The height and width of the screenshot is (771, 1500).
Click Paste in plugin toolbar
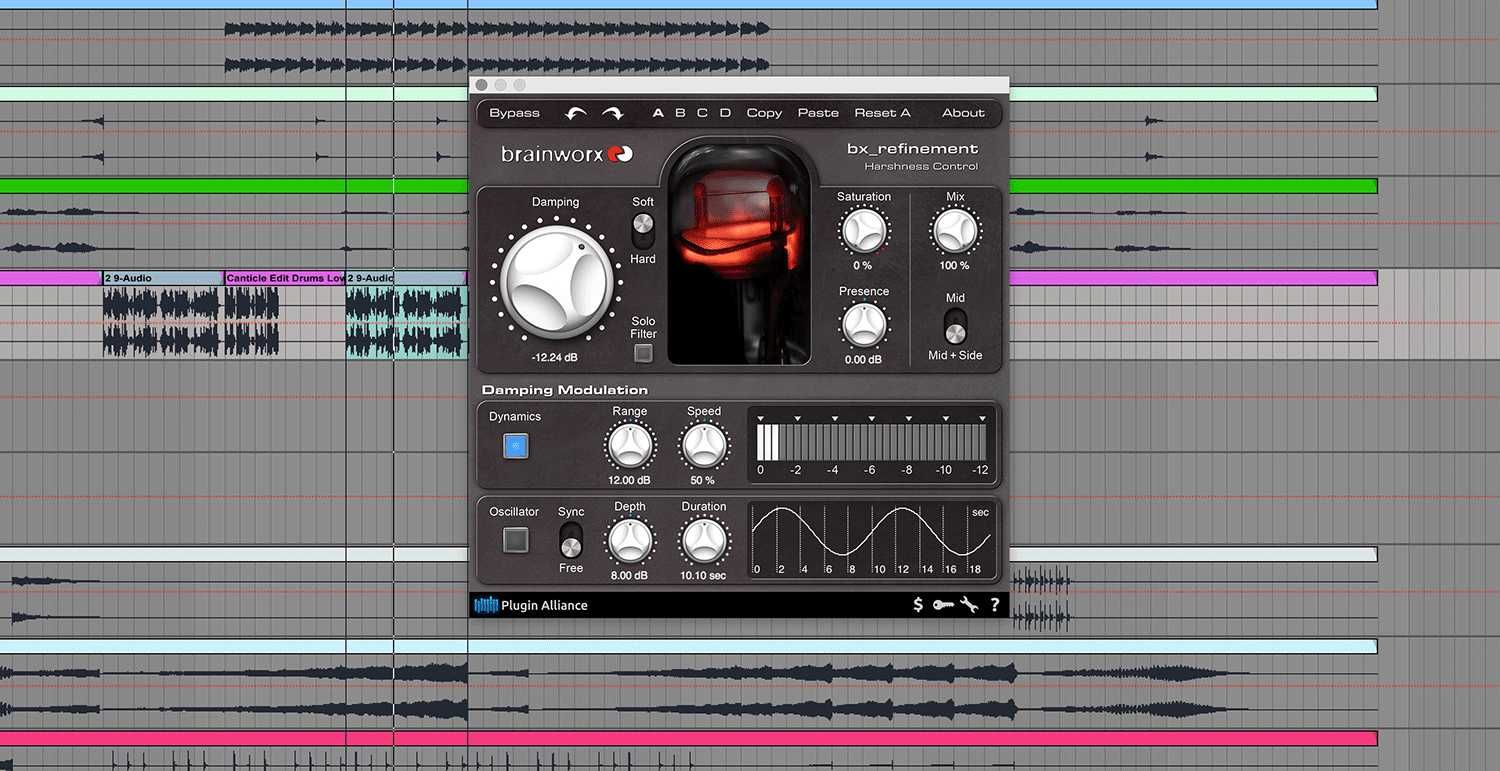pos(818,113)
